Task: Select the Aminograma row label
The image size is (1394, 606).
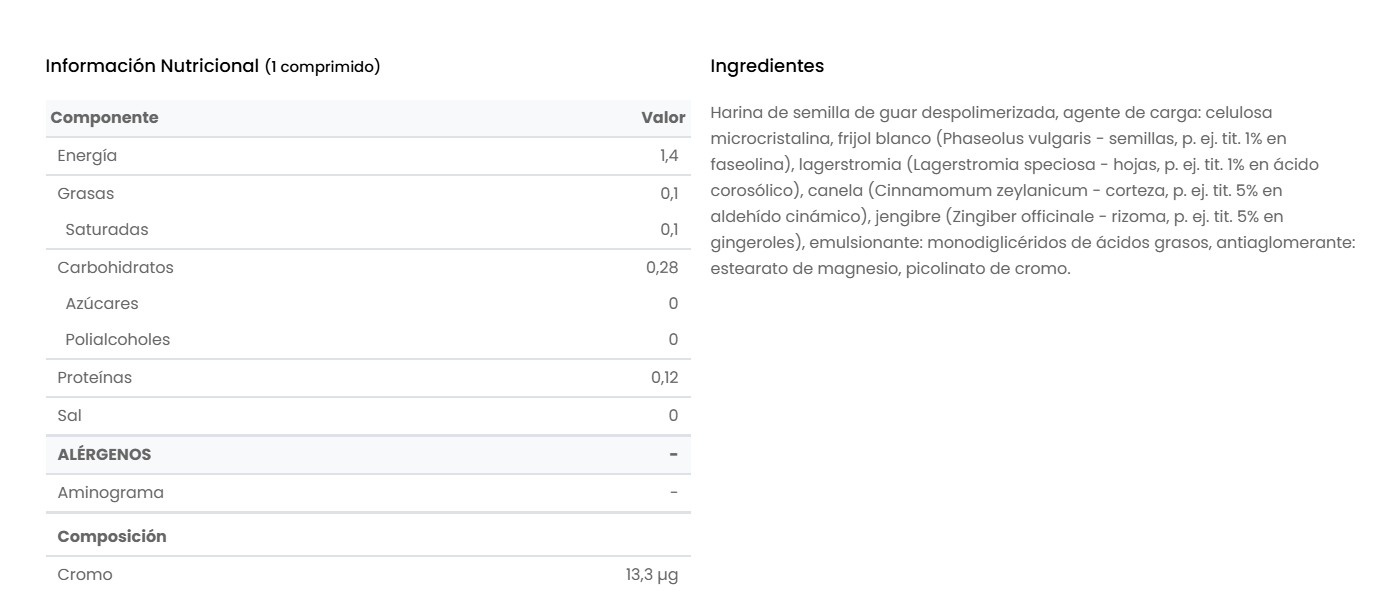Action: point(111,492)
